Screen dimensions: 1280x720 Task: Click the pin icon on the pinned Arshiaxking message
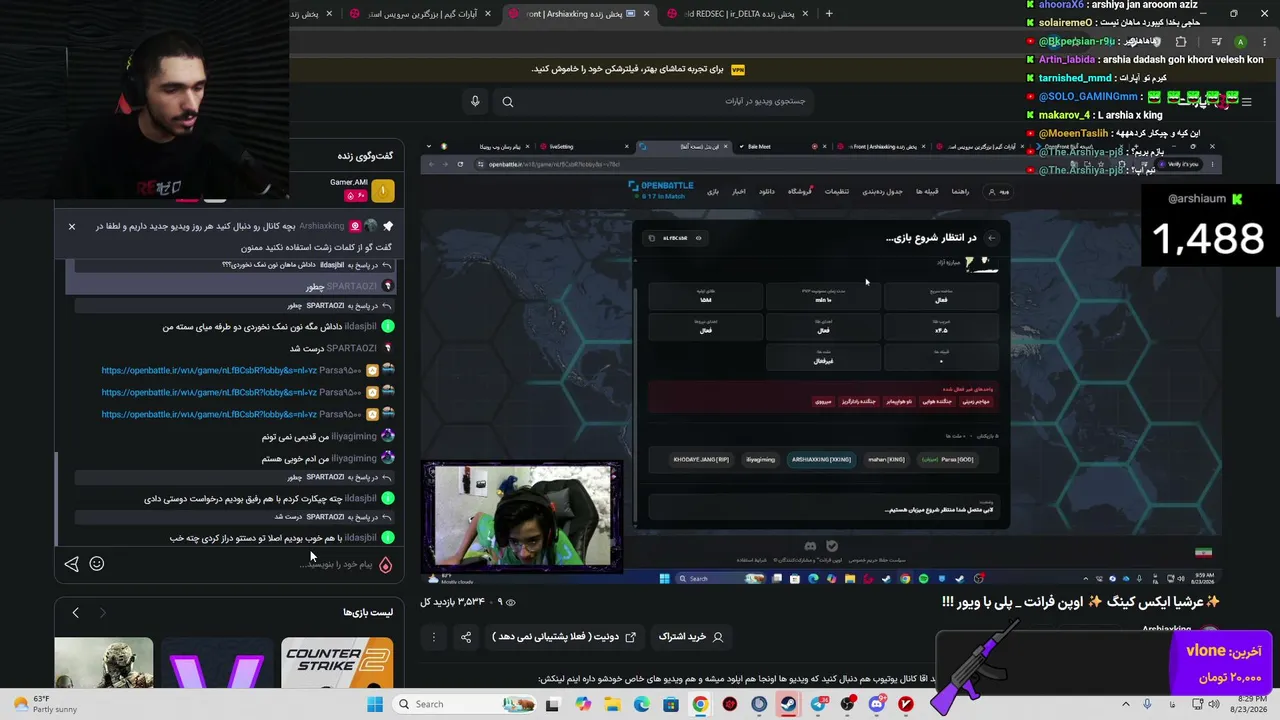pos(388,226)
